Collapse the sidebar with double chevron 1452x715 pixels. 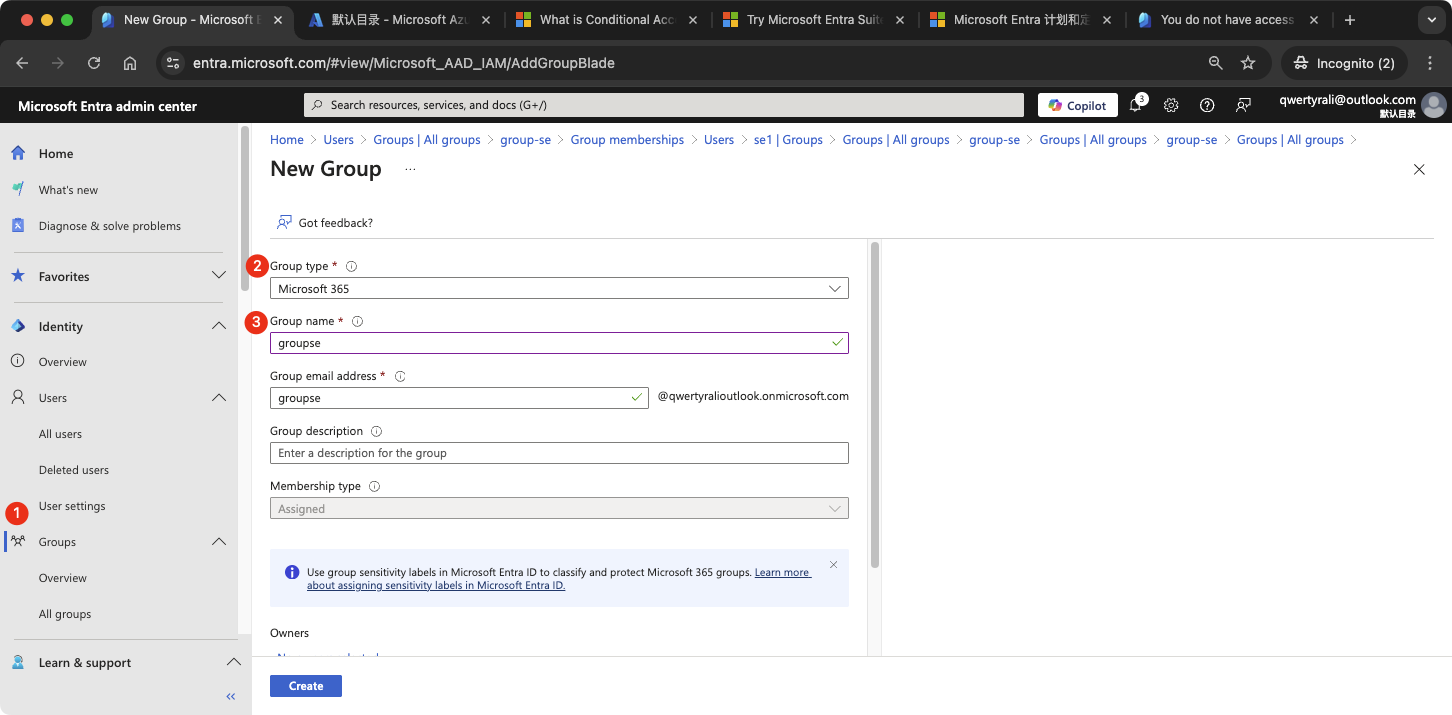[x=231, y=696]
